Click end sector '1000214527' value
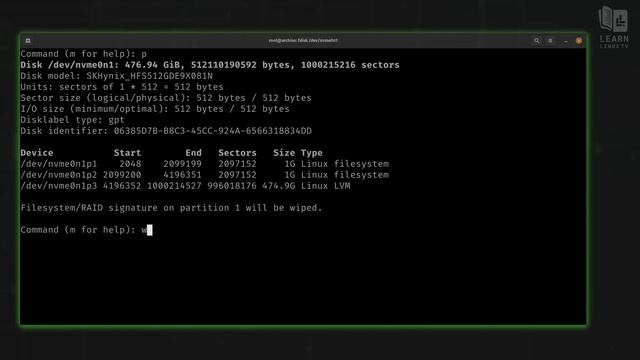The image size is (640, 360). pyautogui.click(x=174, y=186)
